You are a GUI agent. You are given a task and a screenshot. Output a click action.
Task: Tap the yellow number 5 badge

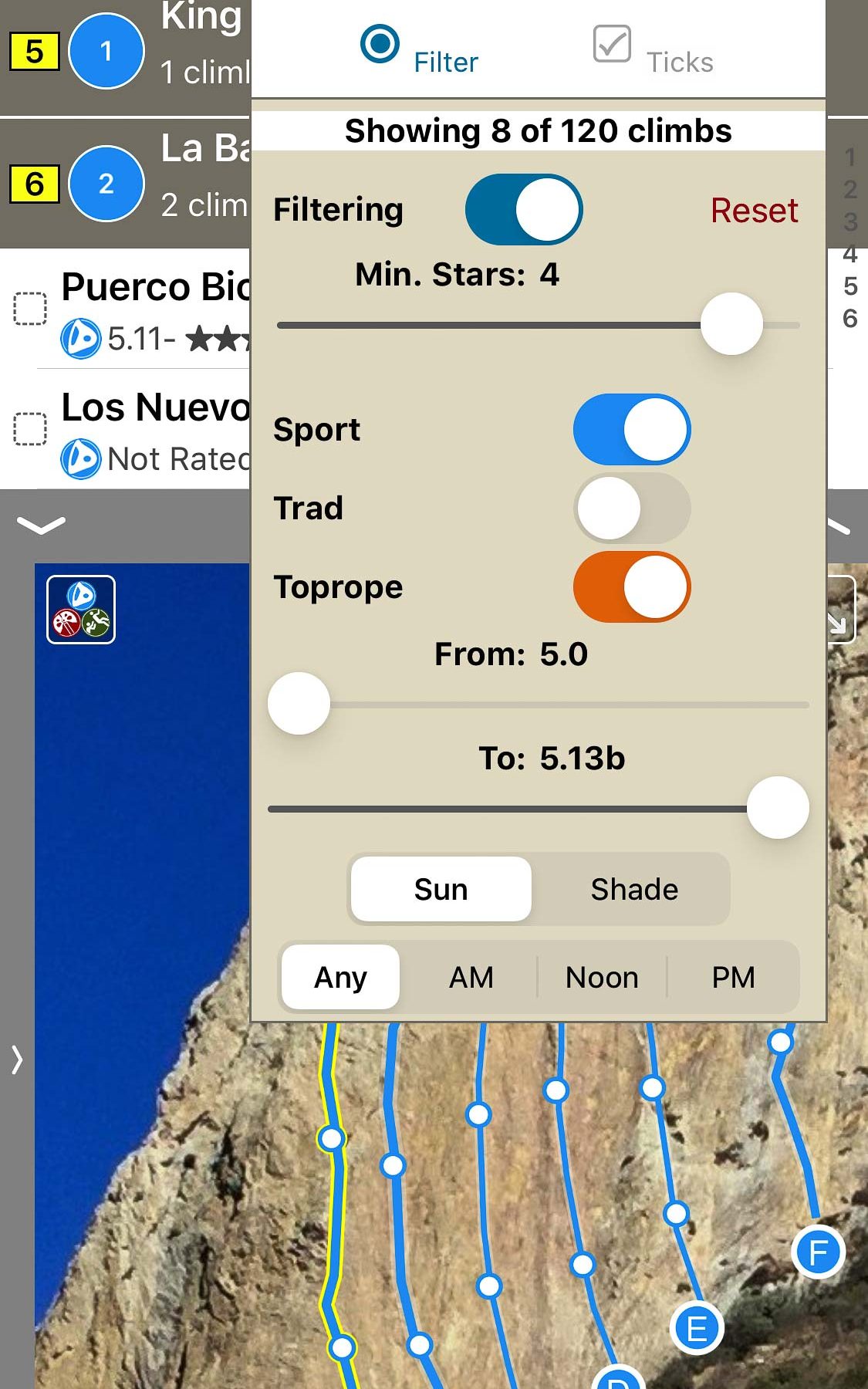[x=34, y=52]
